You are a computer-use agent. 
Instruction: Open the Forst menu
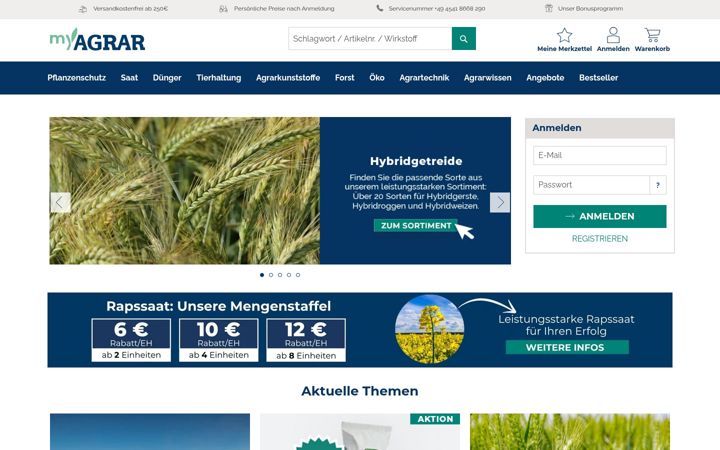point(344,78)
